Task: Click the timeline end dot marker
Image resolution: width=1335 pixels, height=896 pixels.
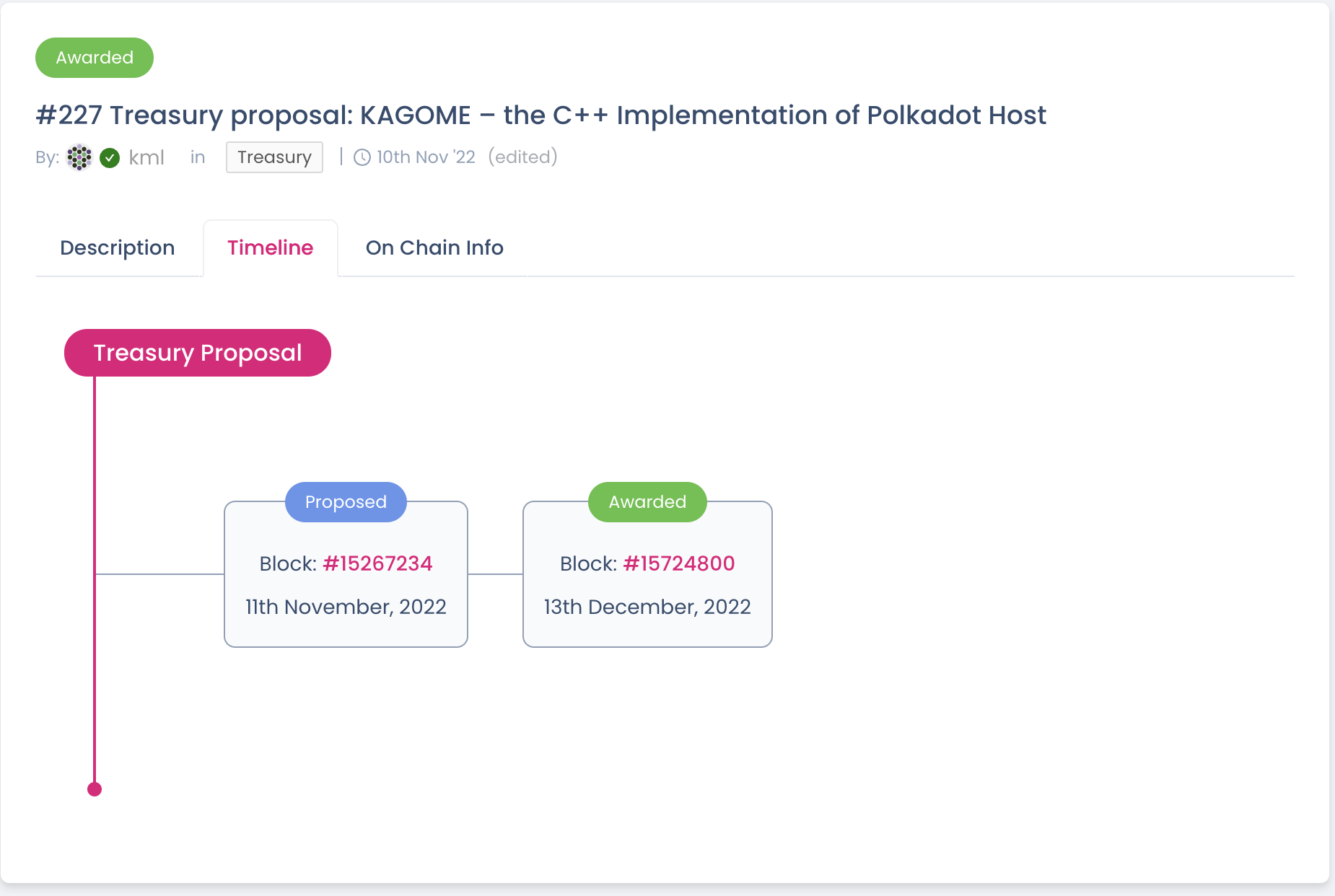Action: point(95,789)
